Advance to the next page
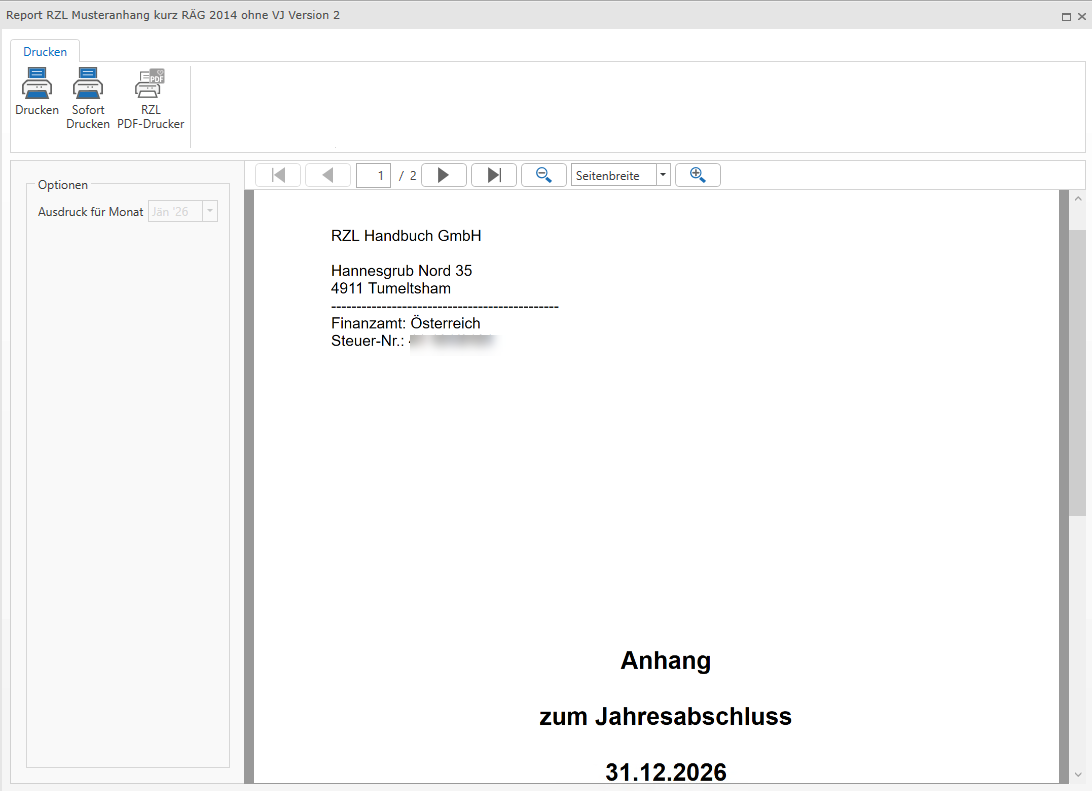This screenshot has height=791, width=1092. pyautogui.click(x=444, y=176)
